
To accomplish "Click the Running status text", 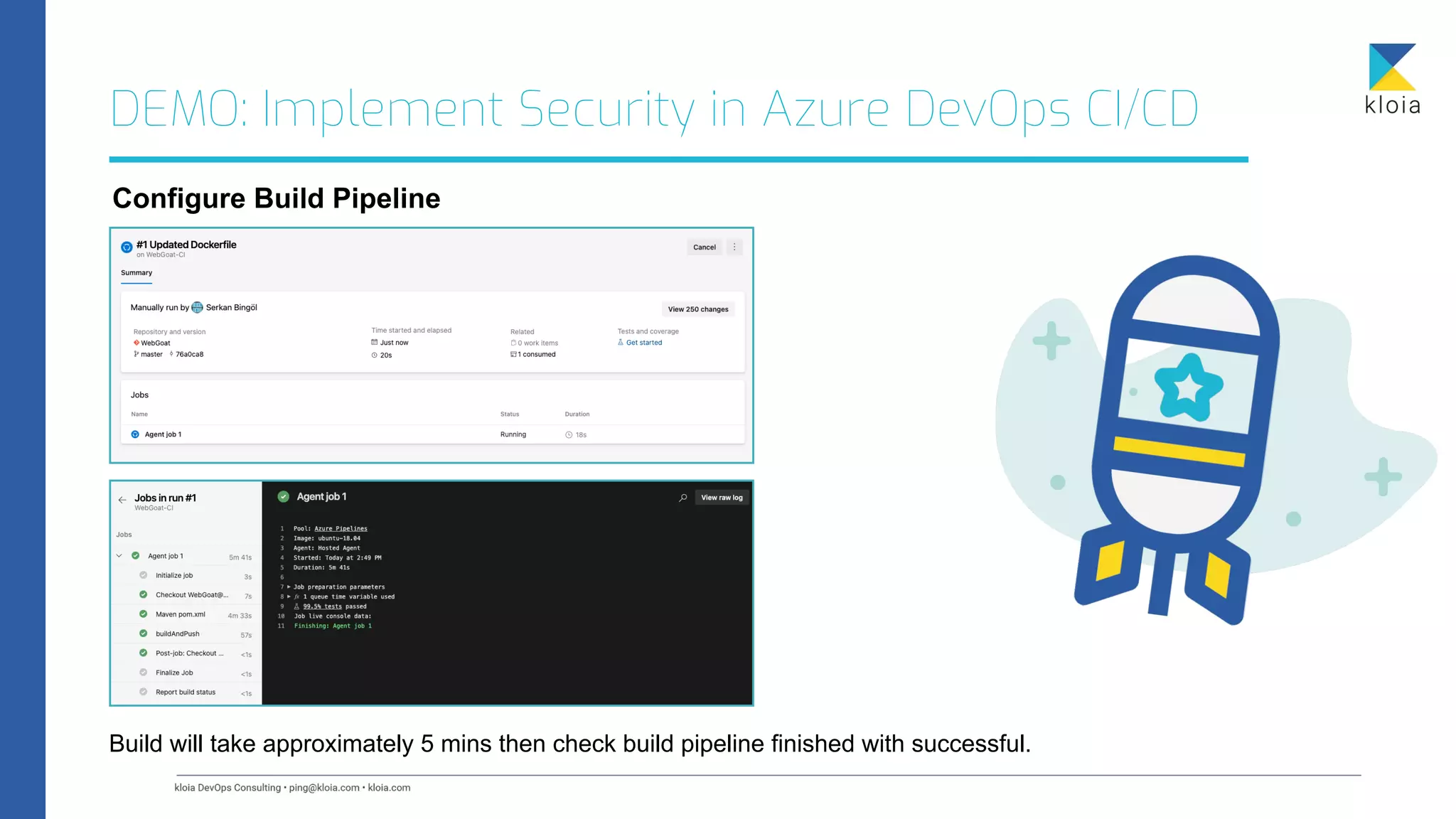I will [513, 434].
